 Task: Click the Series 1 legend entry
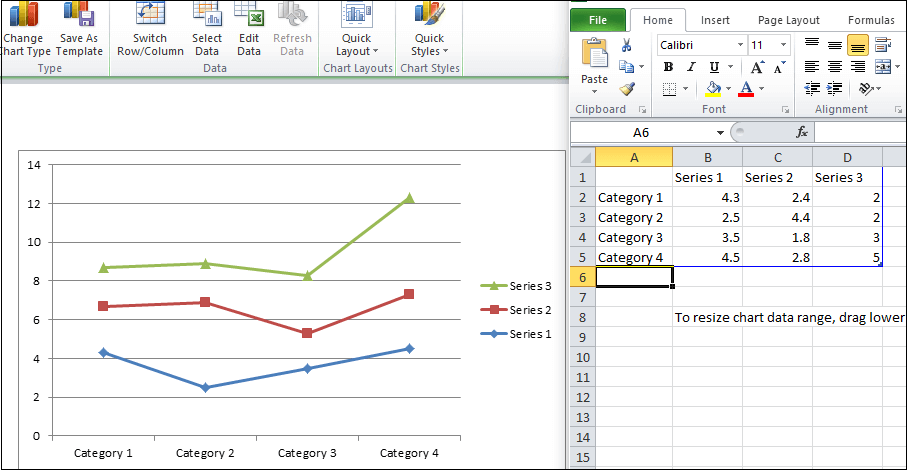click(516, 334)
